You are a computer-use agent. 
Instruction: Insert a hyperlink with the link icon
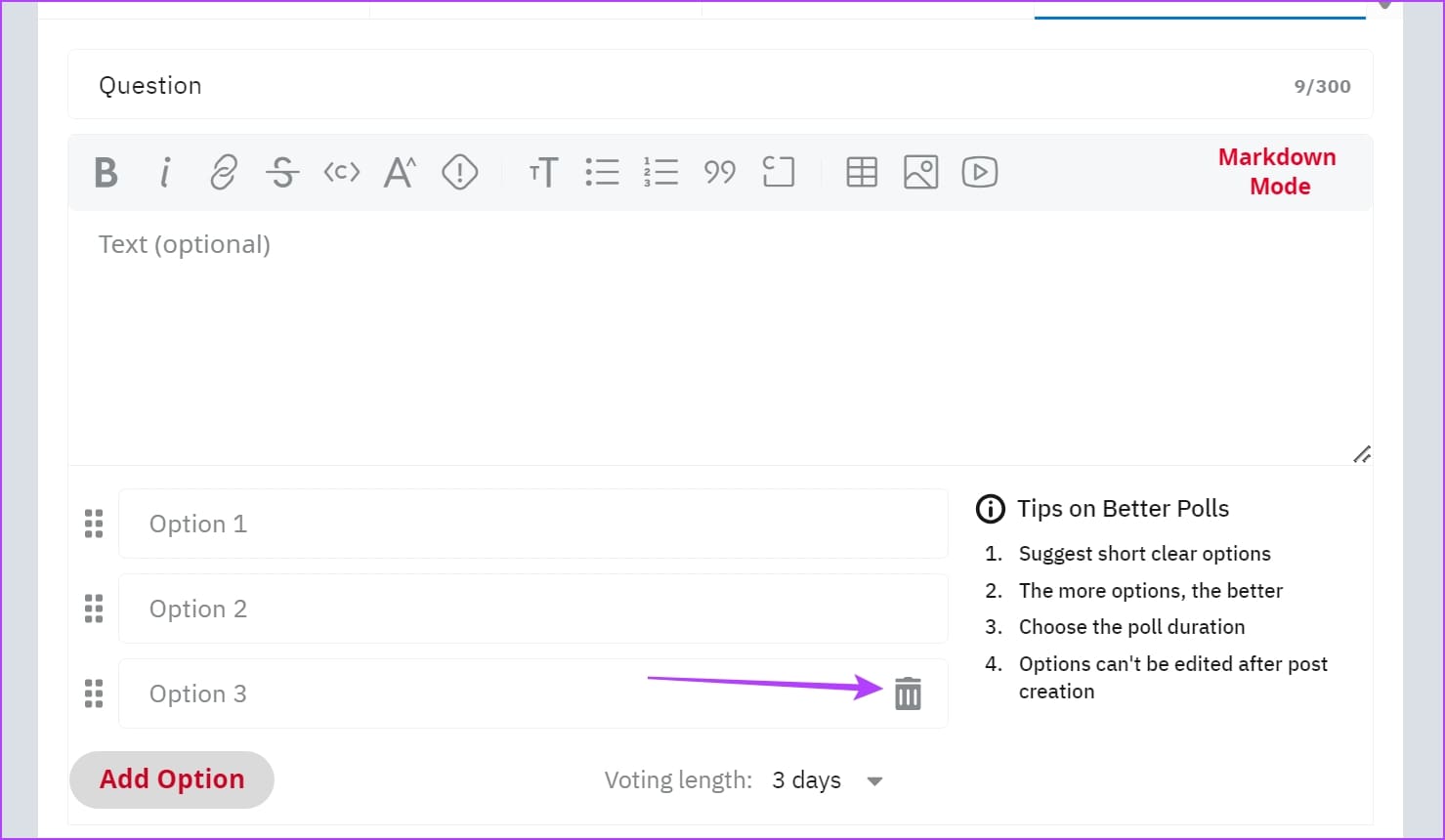coord(224,173)
